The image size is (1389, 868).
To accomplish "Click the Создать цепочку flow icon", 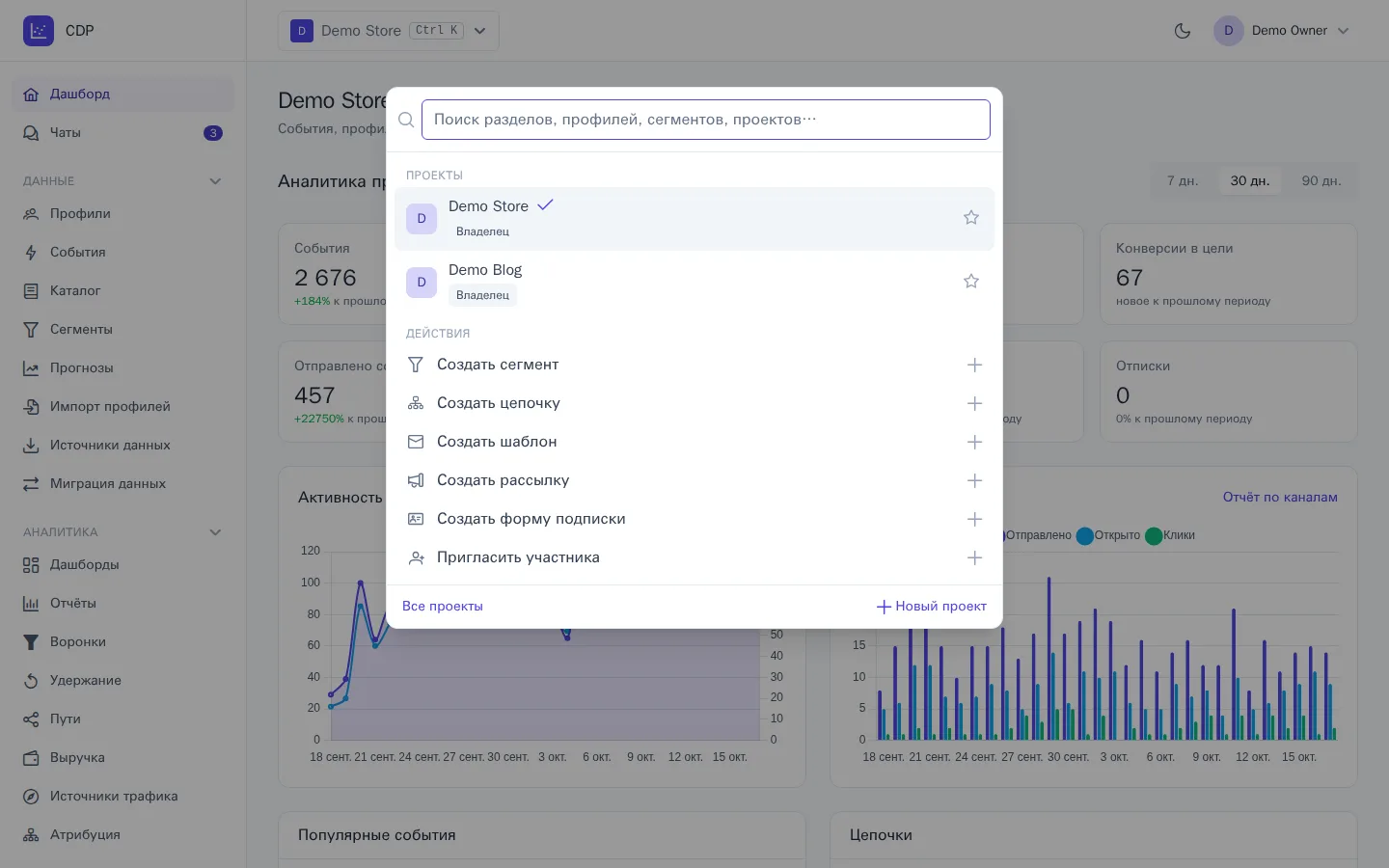I will pos(416,403).
